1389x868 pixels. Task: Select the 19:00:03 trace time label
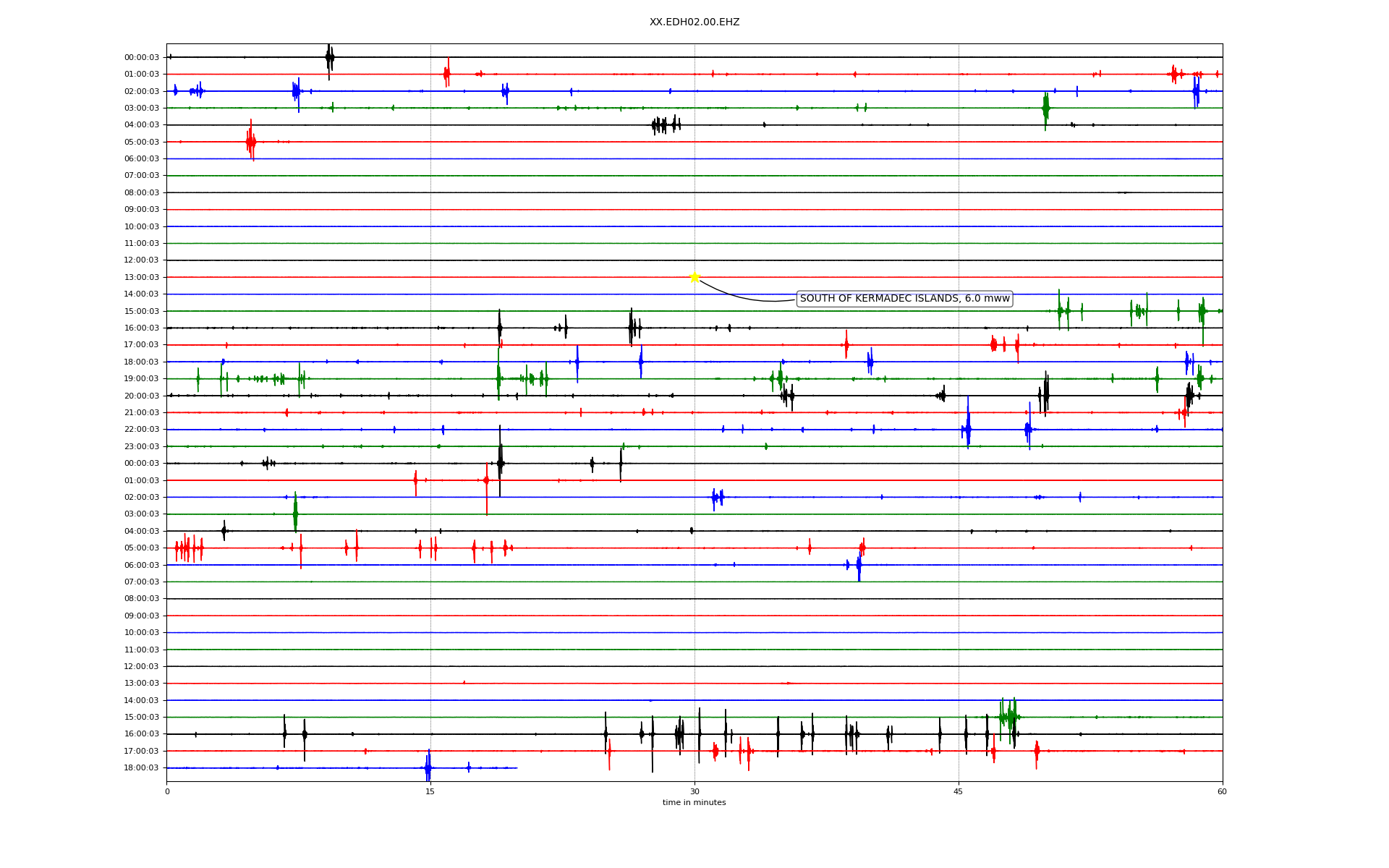coord(142,379)
